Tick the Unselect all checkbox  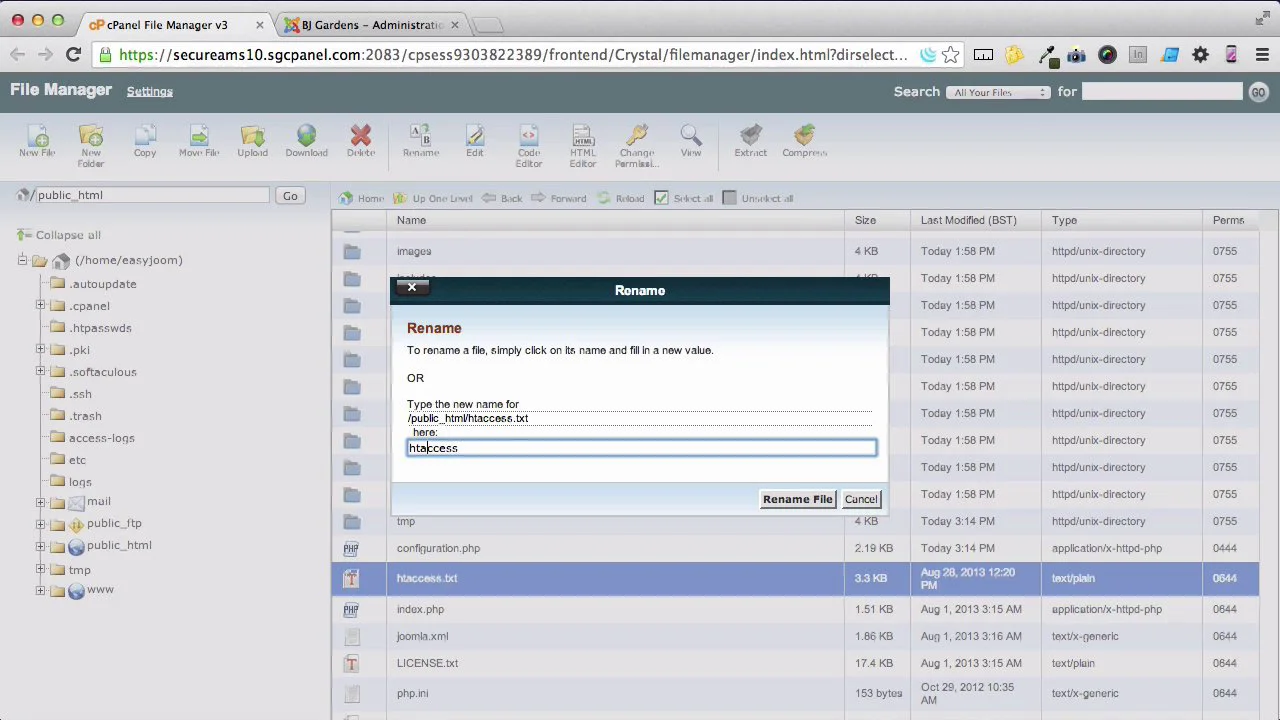point(729,198)
